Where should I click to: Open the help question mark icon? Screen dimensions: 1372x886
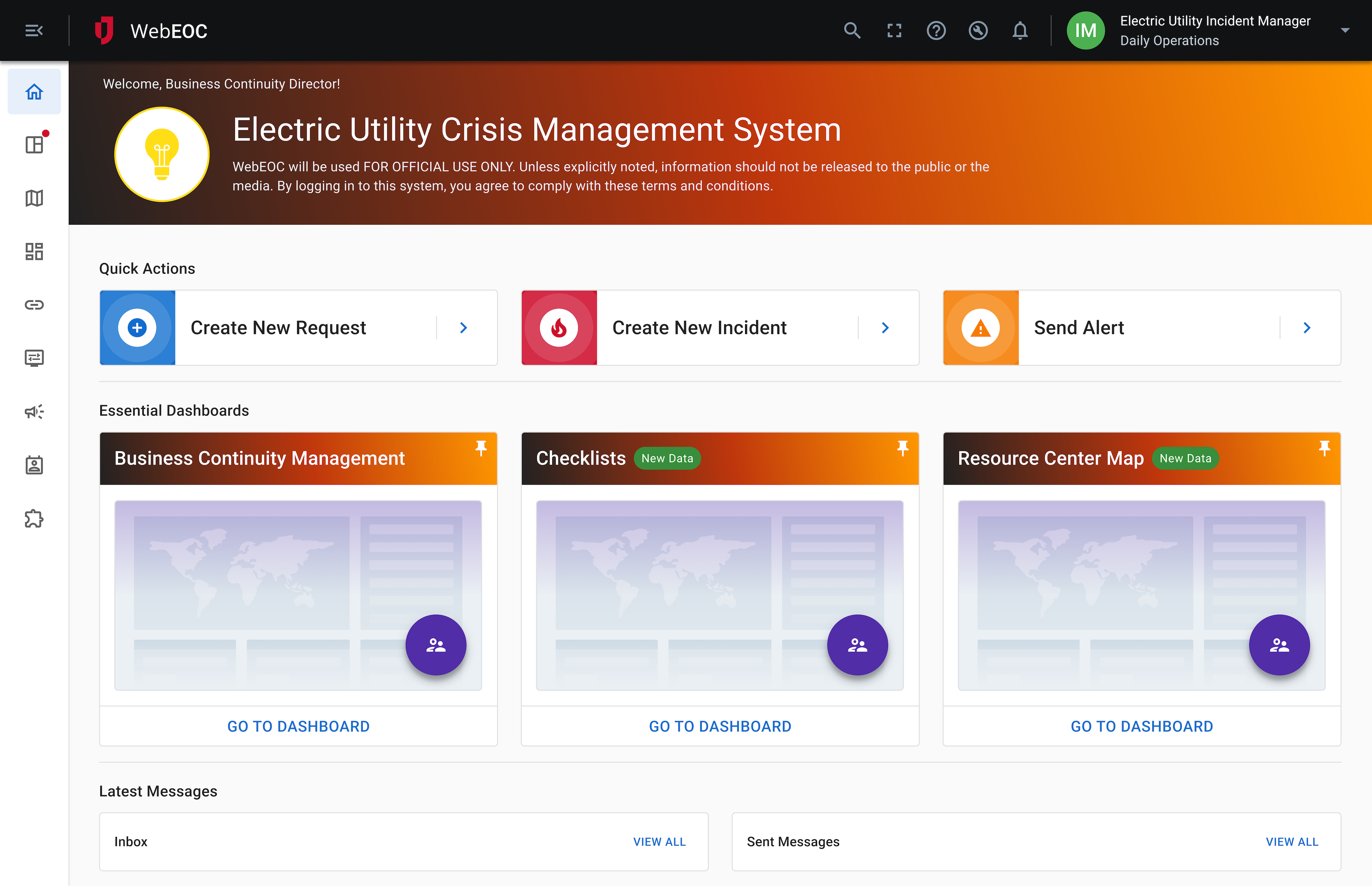pos(936,30)
